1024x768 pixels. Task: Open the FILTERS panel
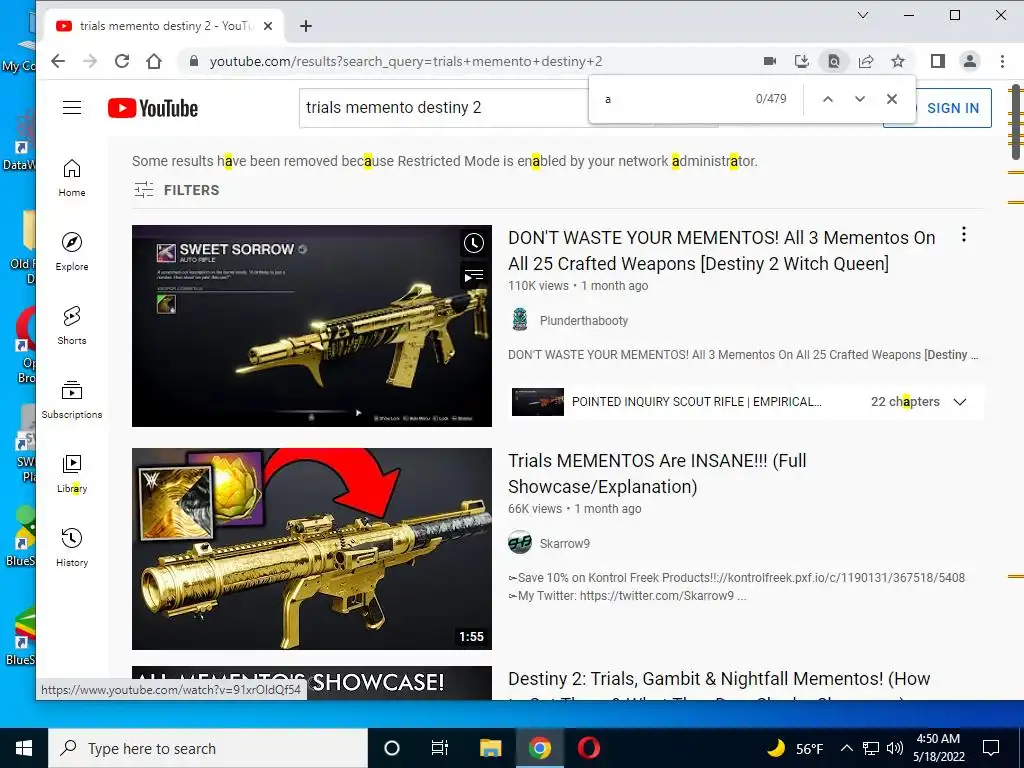point(177,190)
